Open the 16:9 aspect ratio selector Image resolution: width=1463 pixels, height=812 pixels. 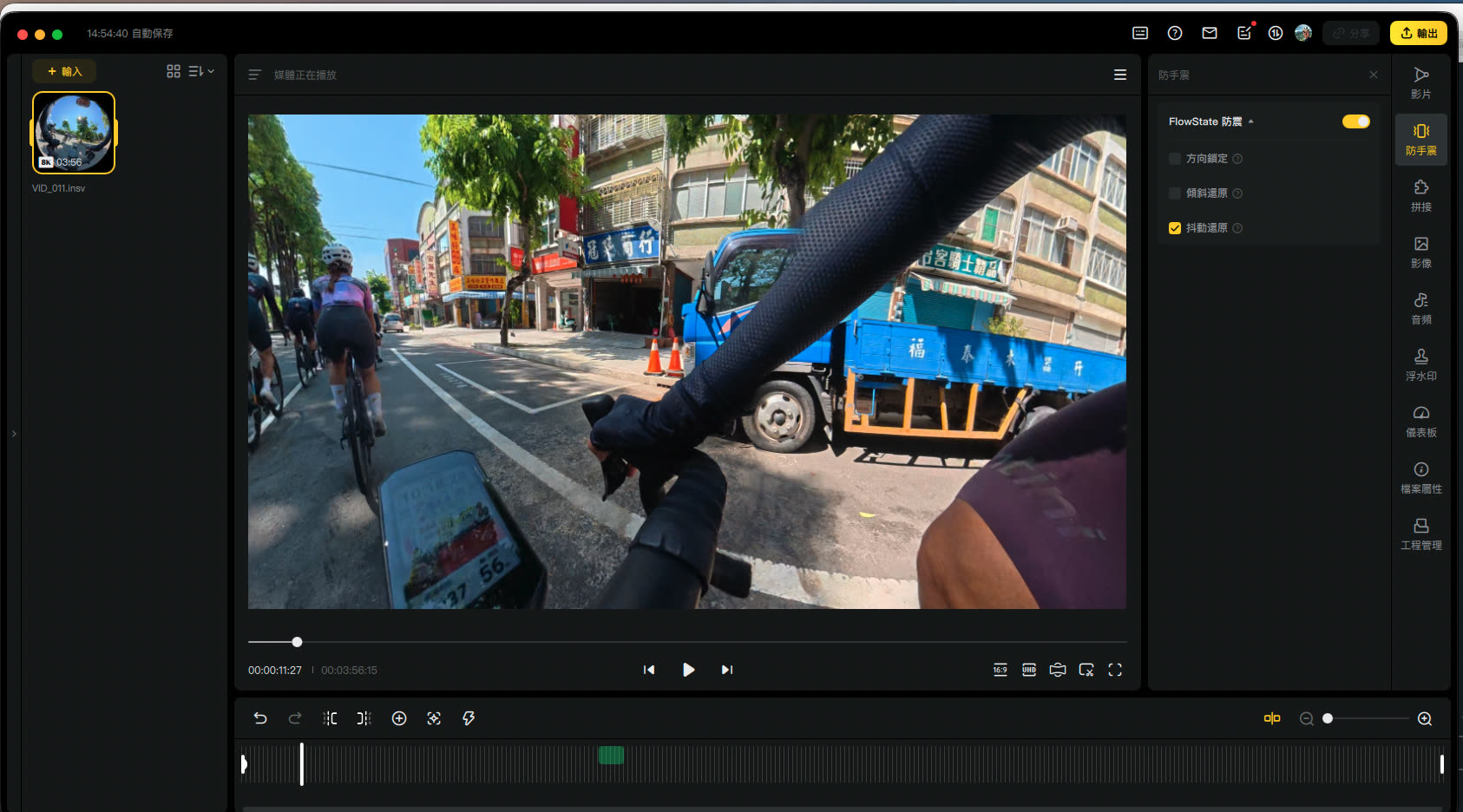click(1000, 670)
